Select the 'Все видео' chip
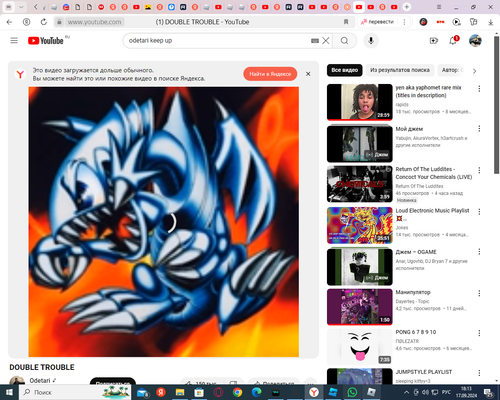The width and height of the screenshot is (500, 400). pyautogui.click(x=345, y=70)
